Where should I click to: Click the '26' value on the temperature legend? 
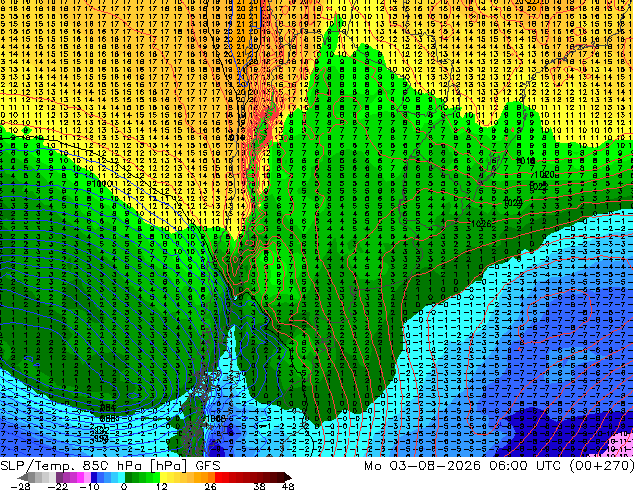click(x=210, y=486)
